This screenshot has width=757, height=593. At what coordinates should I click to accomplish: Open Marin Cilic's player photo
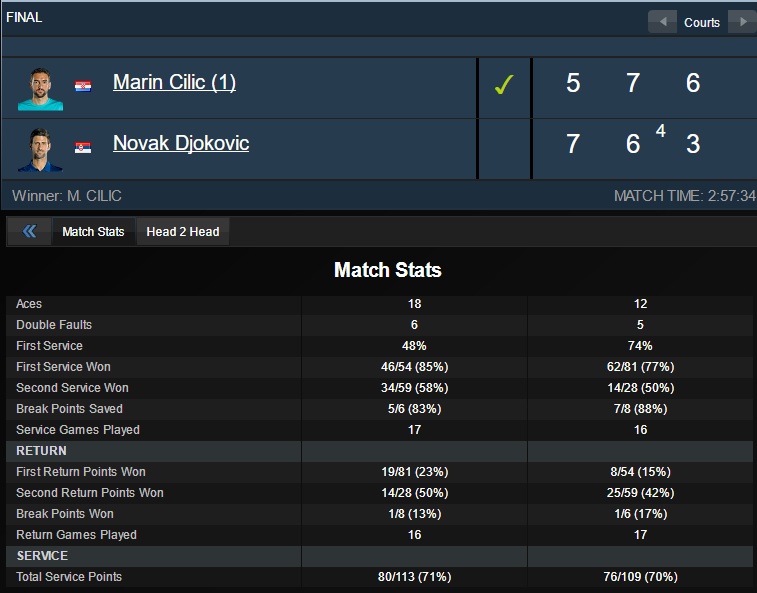click(40, 88)
